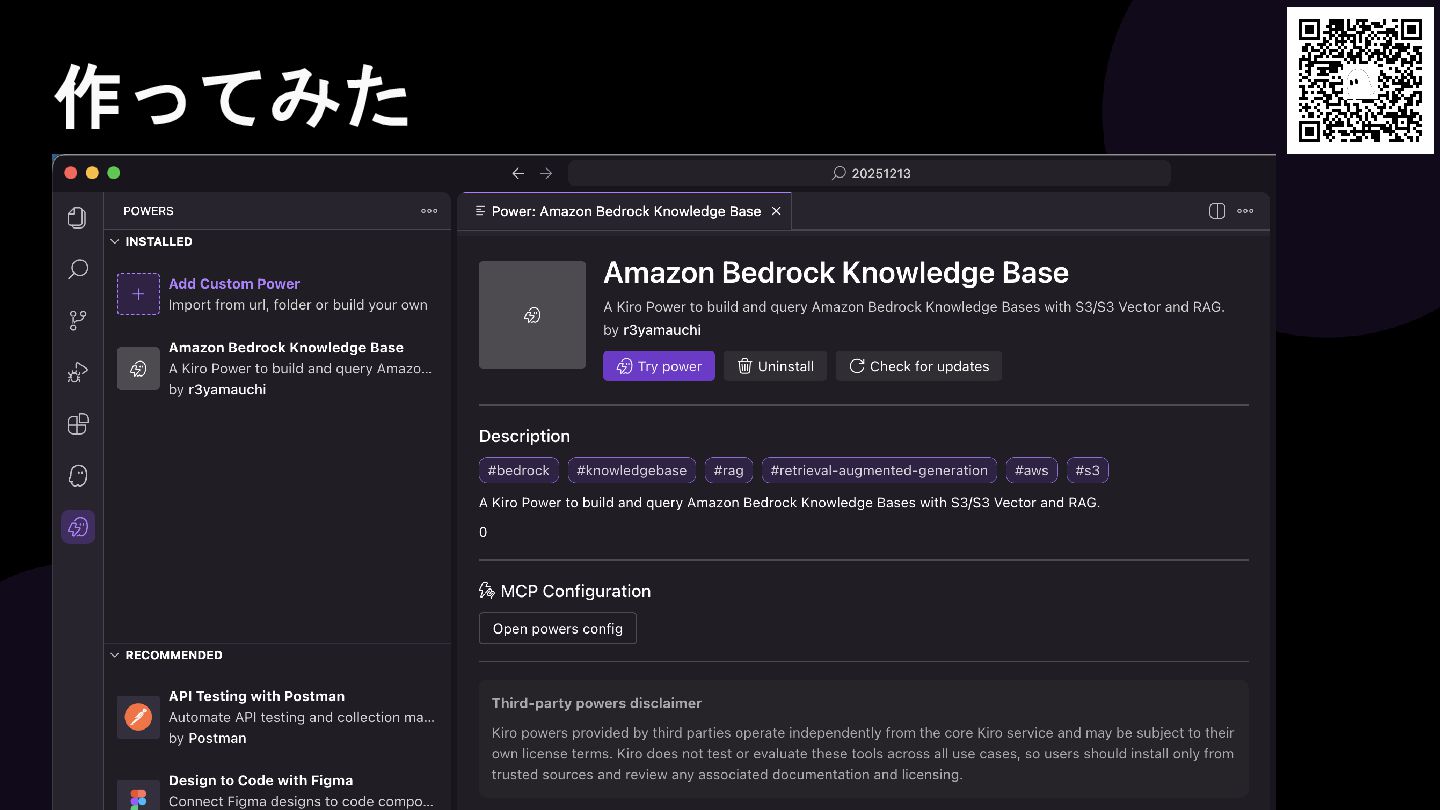1440x810 pixels.
Task: Open the Kiro ghost icon in sidebar
Action: point(77,475)
